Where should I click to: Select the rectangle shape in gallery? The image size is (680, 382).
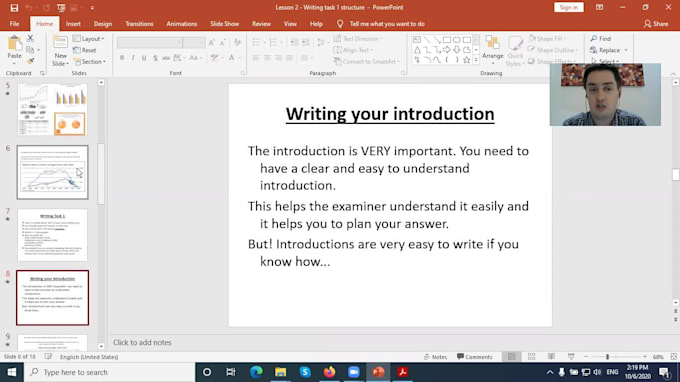click(447, 39)
